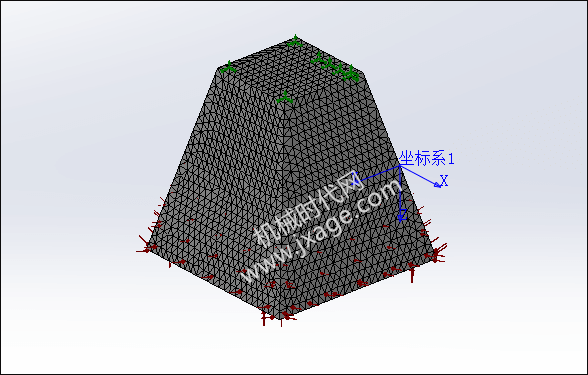This screenshot has width=588, height=375.
Task: Select green fixture symbol at top back corner
Action: point(295,40)
